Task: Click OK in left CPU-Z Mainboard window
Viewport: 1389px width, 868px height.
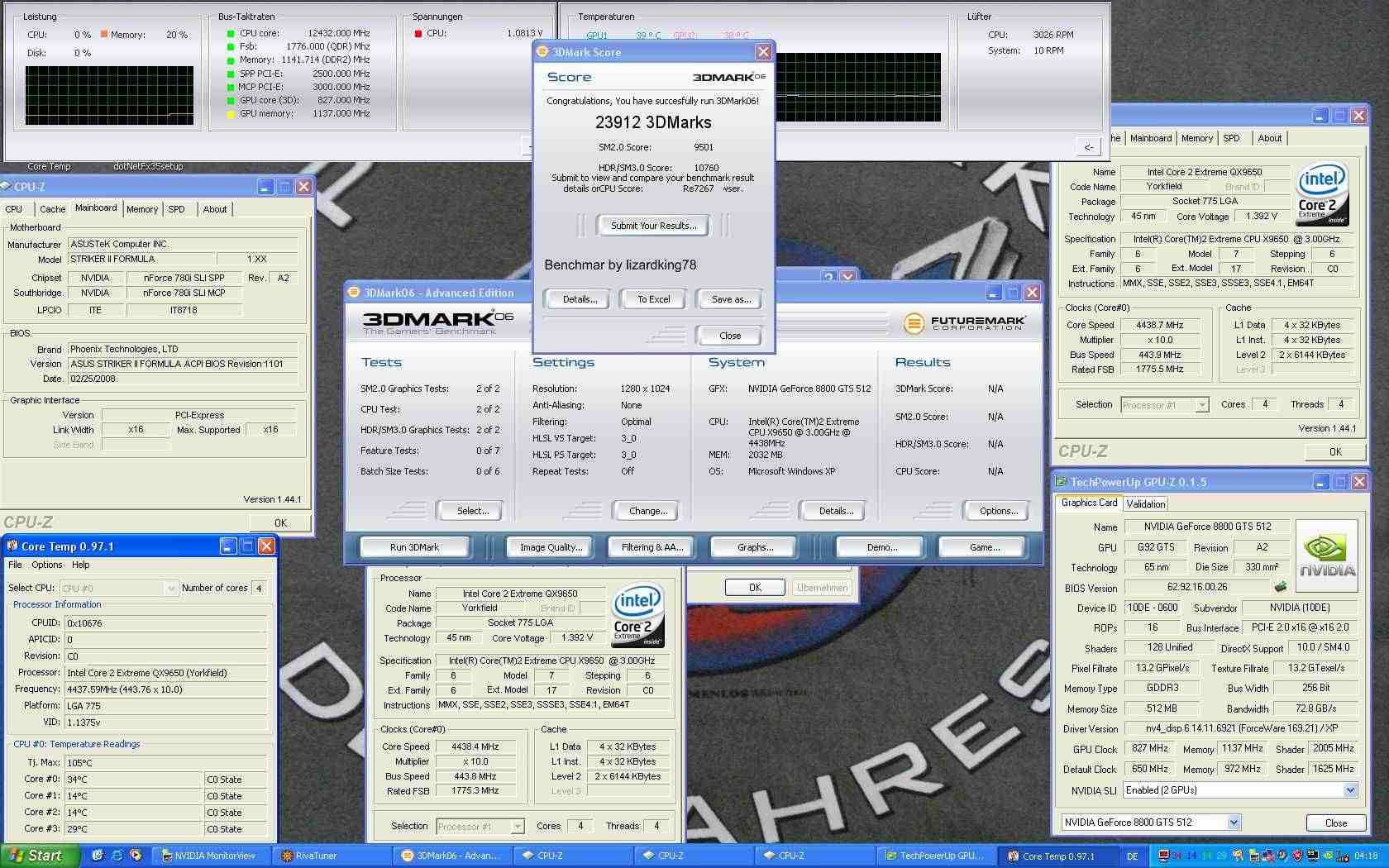Action: point(280,522)
